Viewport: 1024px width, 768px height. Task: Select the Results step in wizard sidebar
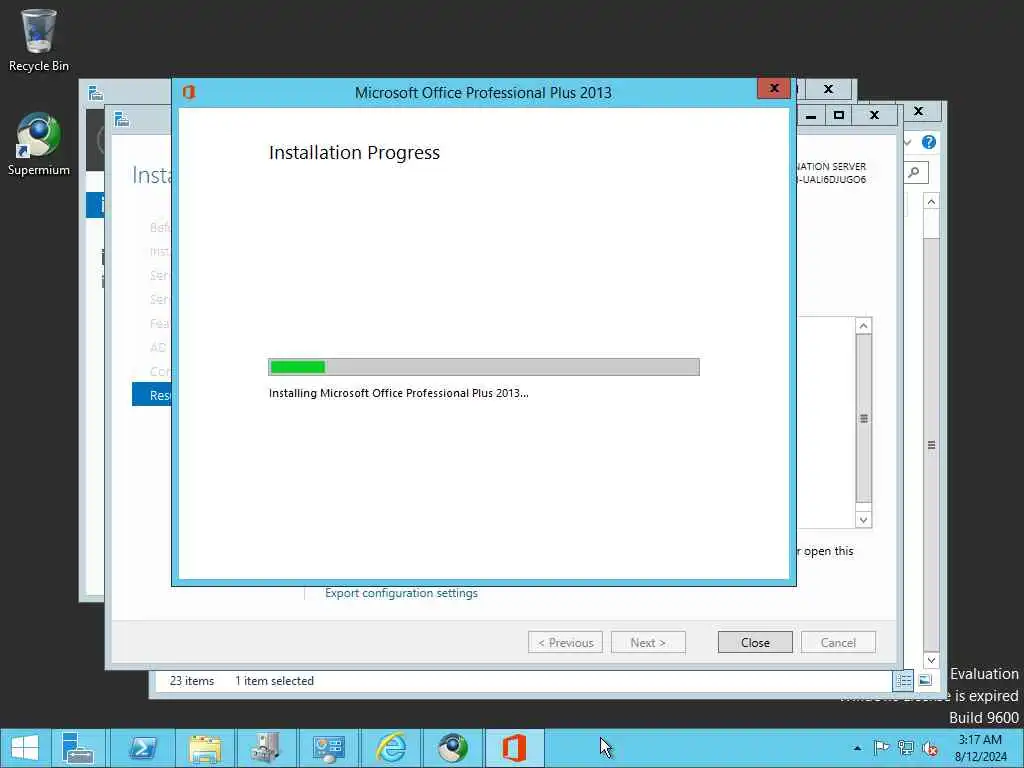[152, 395]
